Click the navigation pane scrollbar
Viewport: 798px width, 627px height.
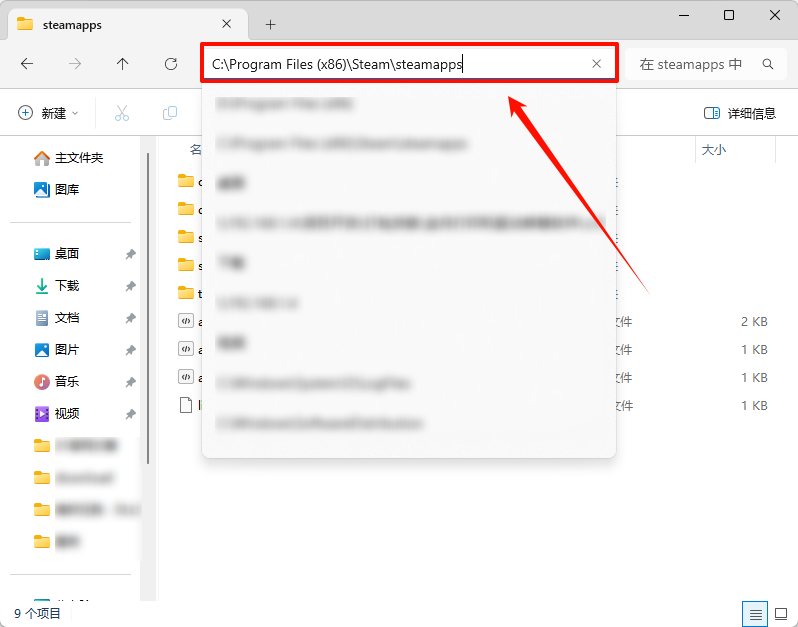149,300
